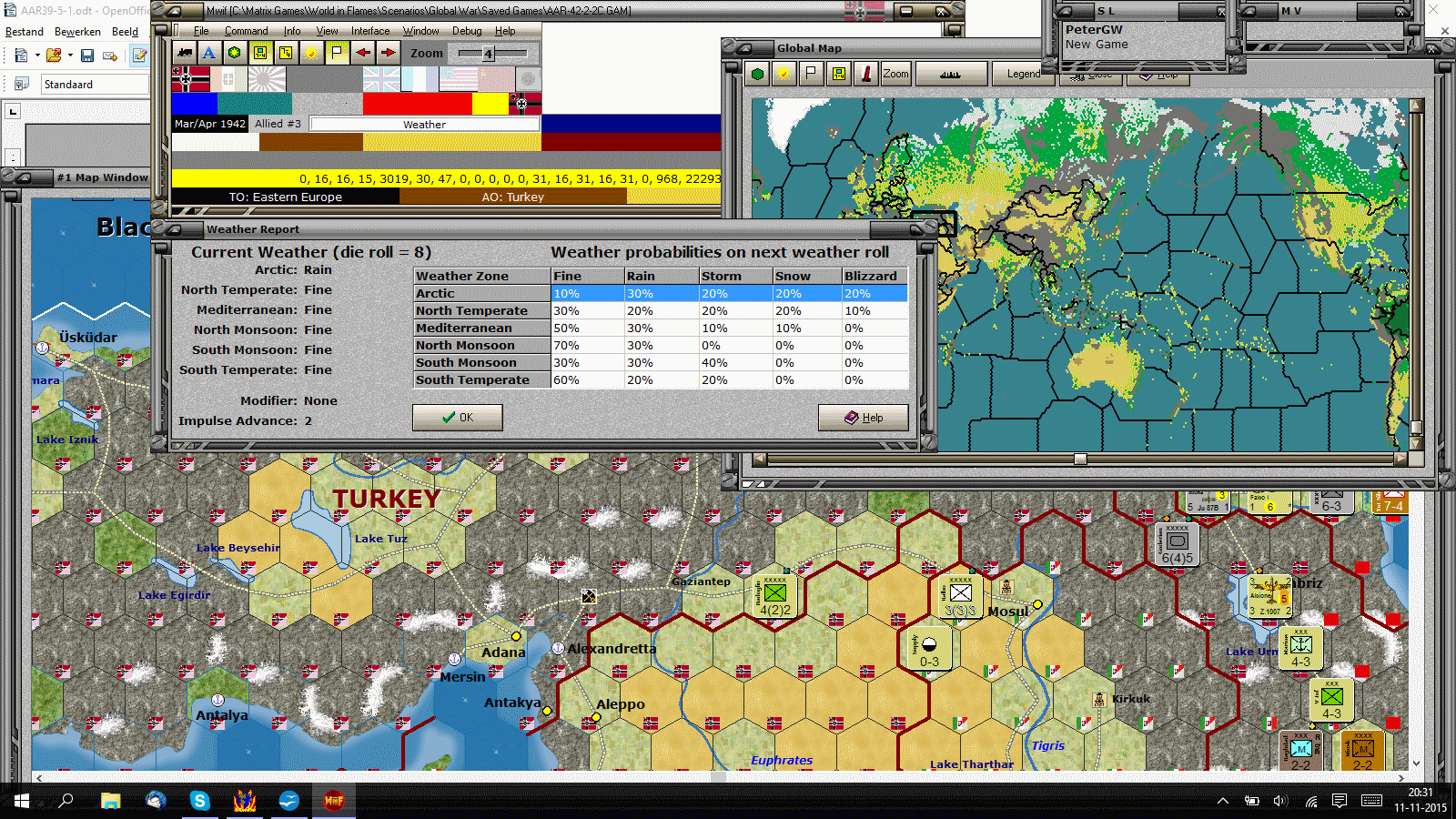Click the Global Map horizontal scrollbar thumb

click(x=1080, y=460)
